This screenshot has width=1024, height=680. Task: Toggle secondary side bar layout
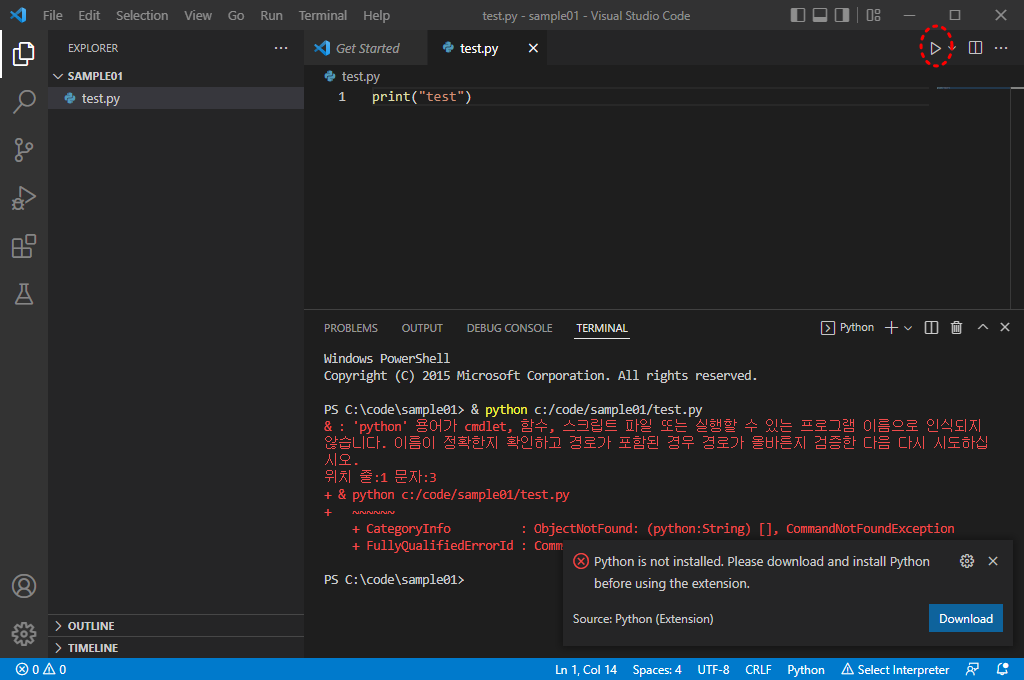(842, 15)
